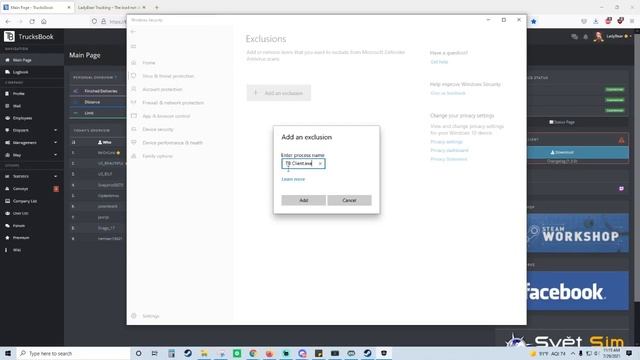Image resolution: width=640 pixels, height=360 pixels.
Task: Open the Windows Start menu
Action: click(8, 353)
